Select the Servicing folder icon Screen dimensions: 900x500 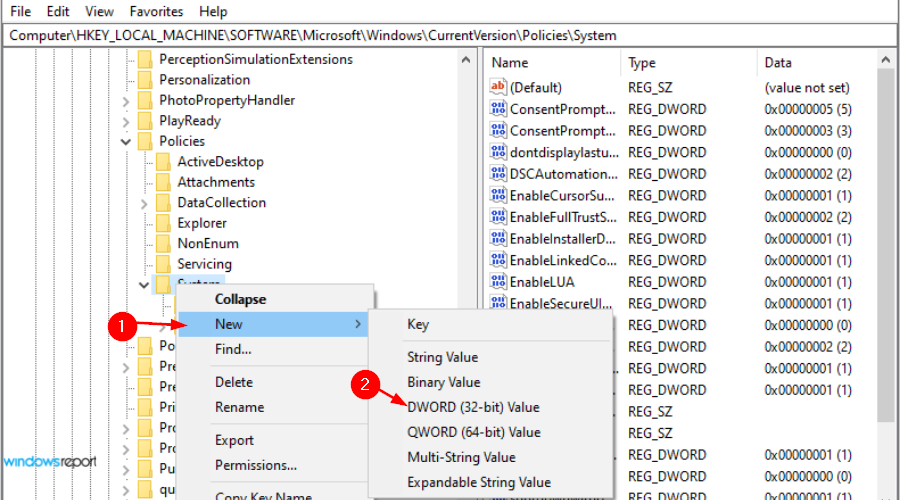coord(164,264)
